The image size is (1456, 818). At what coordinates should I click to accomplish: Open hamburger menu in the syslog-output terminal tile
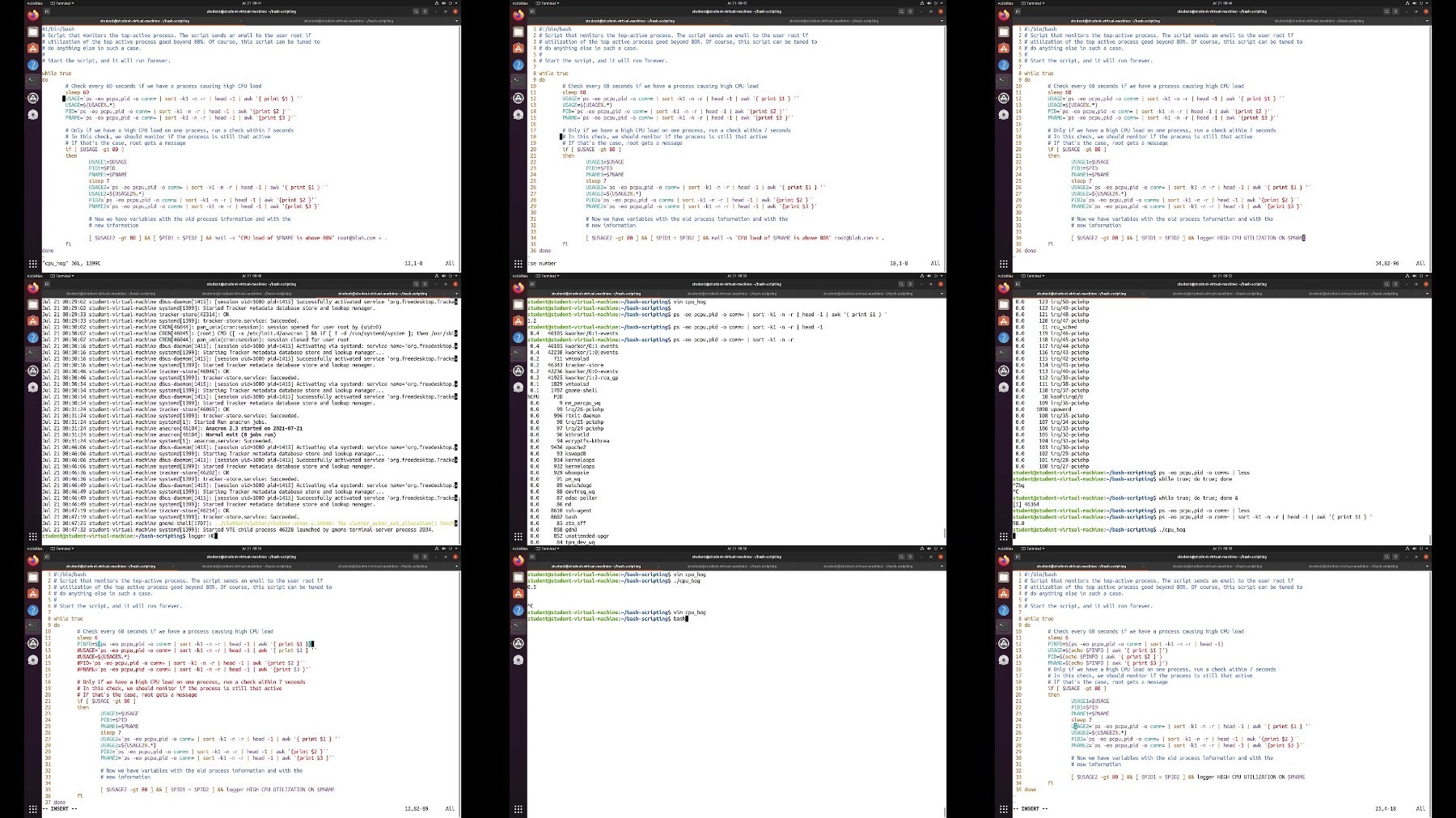coord(425,284)
